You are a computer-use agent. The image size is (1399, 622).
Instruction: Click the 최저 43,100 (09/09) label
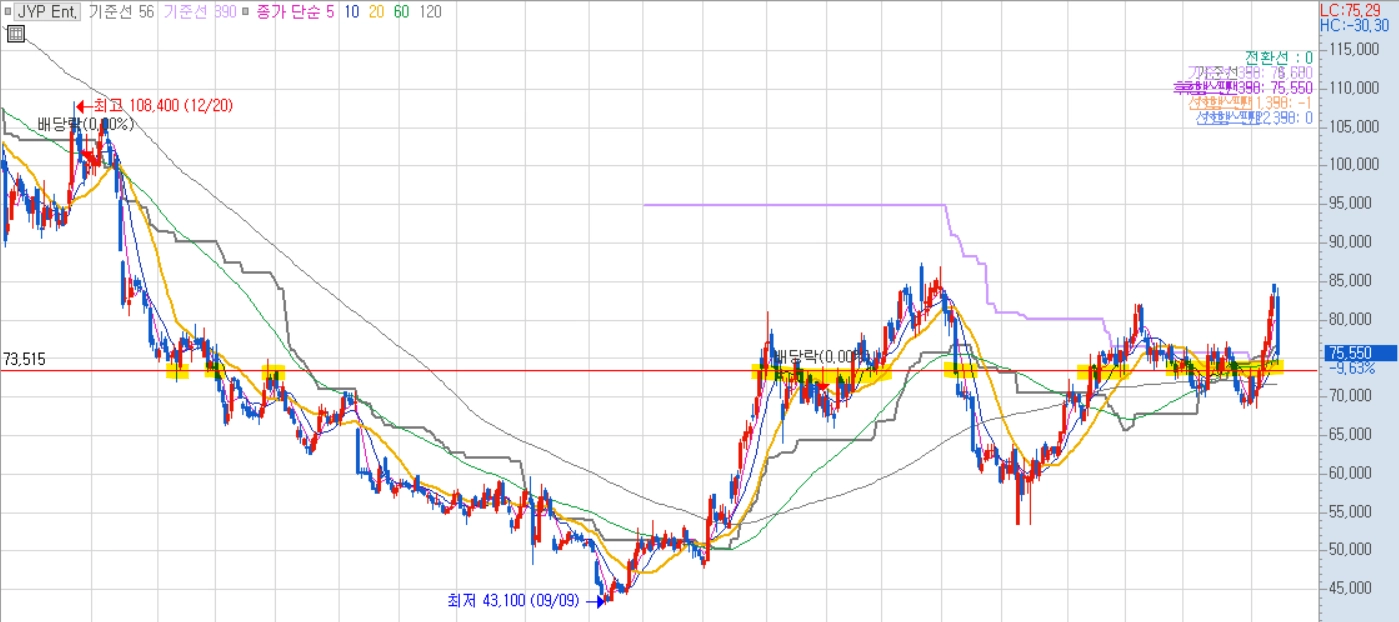[x=512, y=601]
